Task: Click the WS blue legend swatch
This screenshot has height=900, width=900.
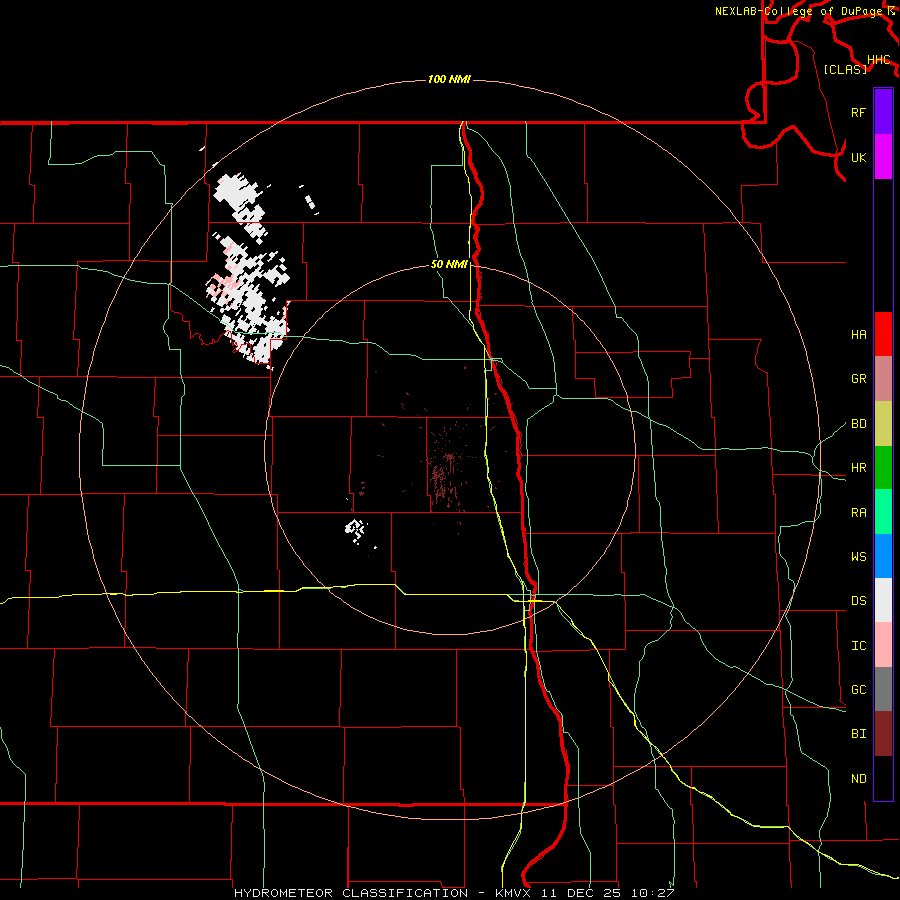Action: (883, 556)
